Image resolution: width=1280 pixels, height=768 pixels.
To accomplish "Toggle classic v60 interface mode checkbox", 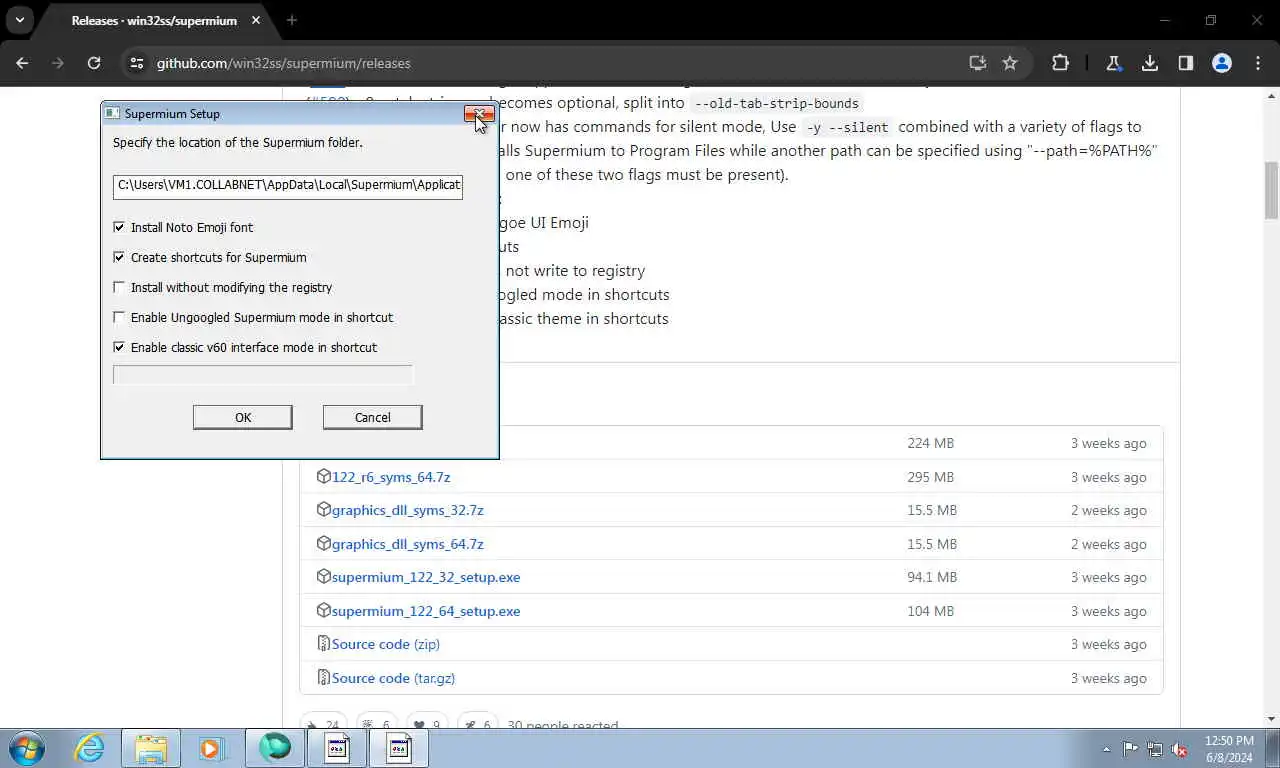I will pyautogui.click(x=119, y=347).
